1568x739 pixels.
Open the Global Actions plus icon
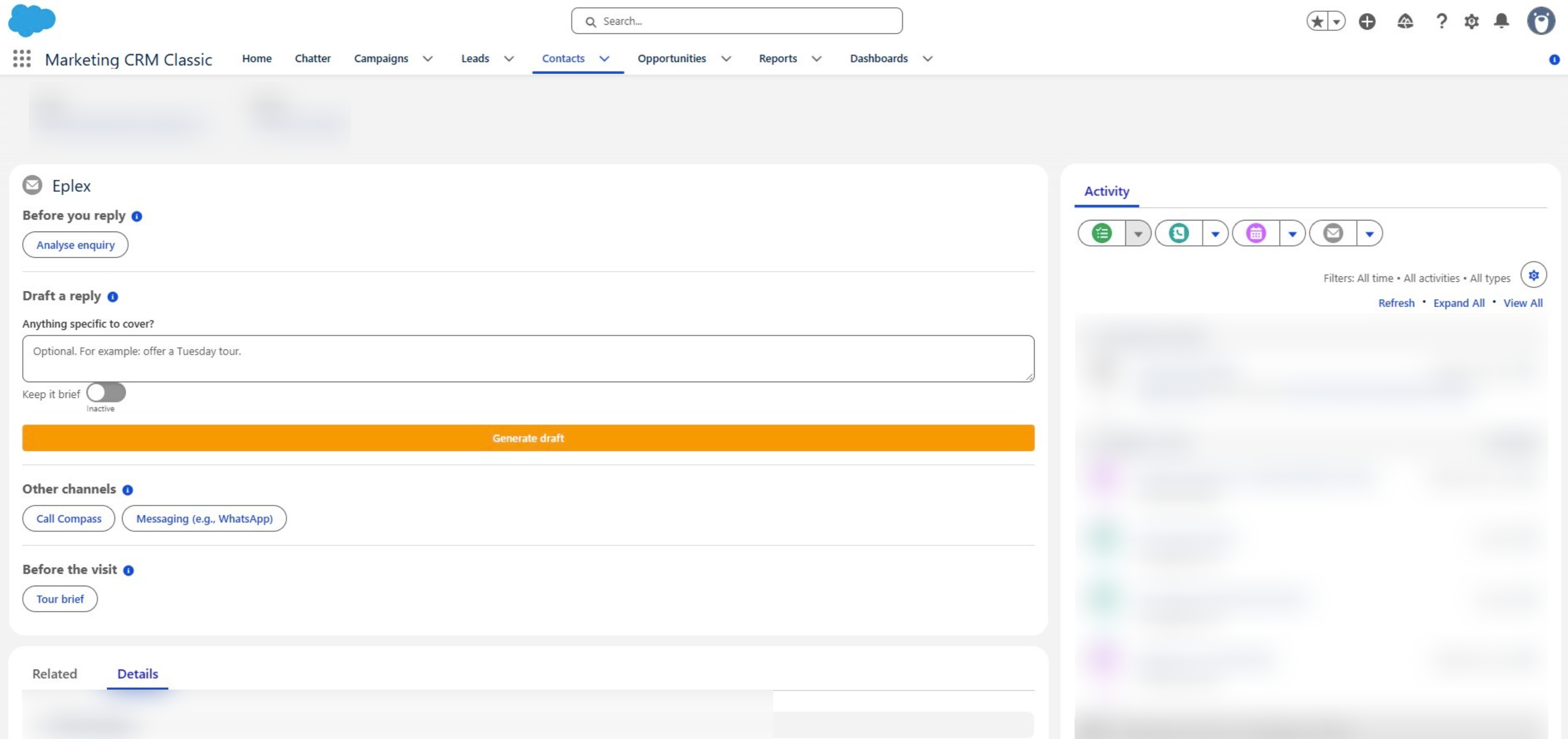pos(1367,21)
